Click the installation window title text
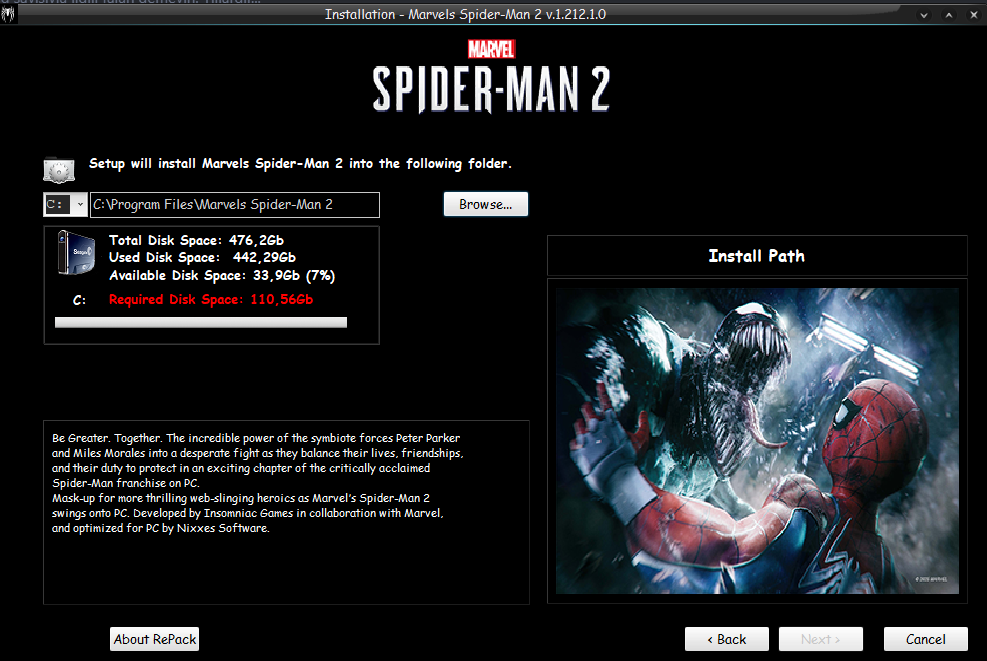The height and width of the screenshot is (661, 987). click(x=465, y=14)
